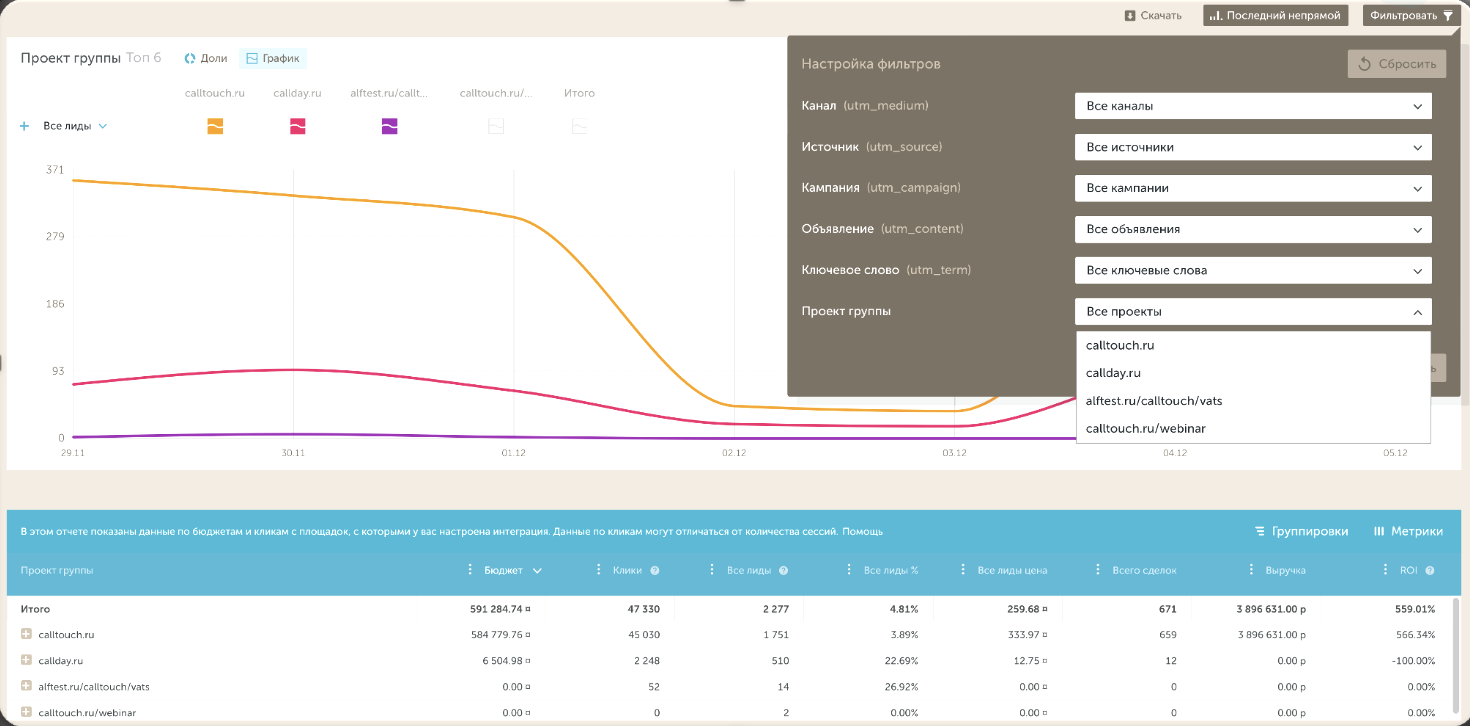Toggle calltouch.ru orange chart line icon
The height and width of the screenshot is (726, 1470).
[215, 126]
